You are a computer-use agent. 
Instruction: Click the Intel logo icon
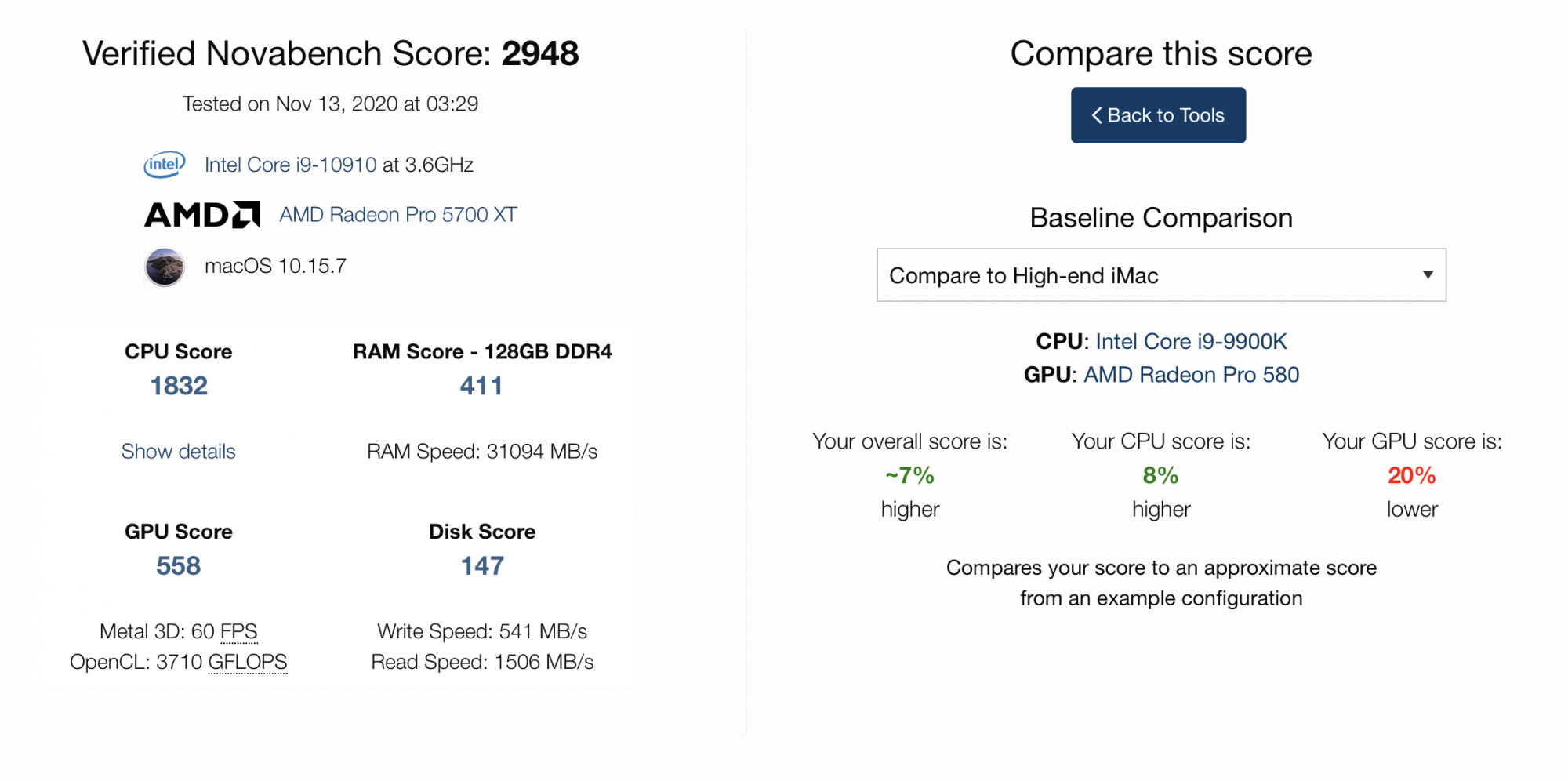(165, 165)
